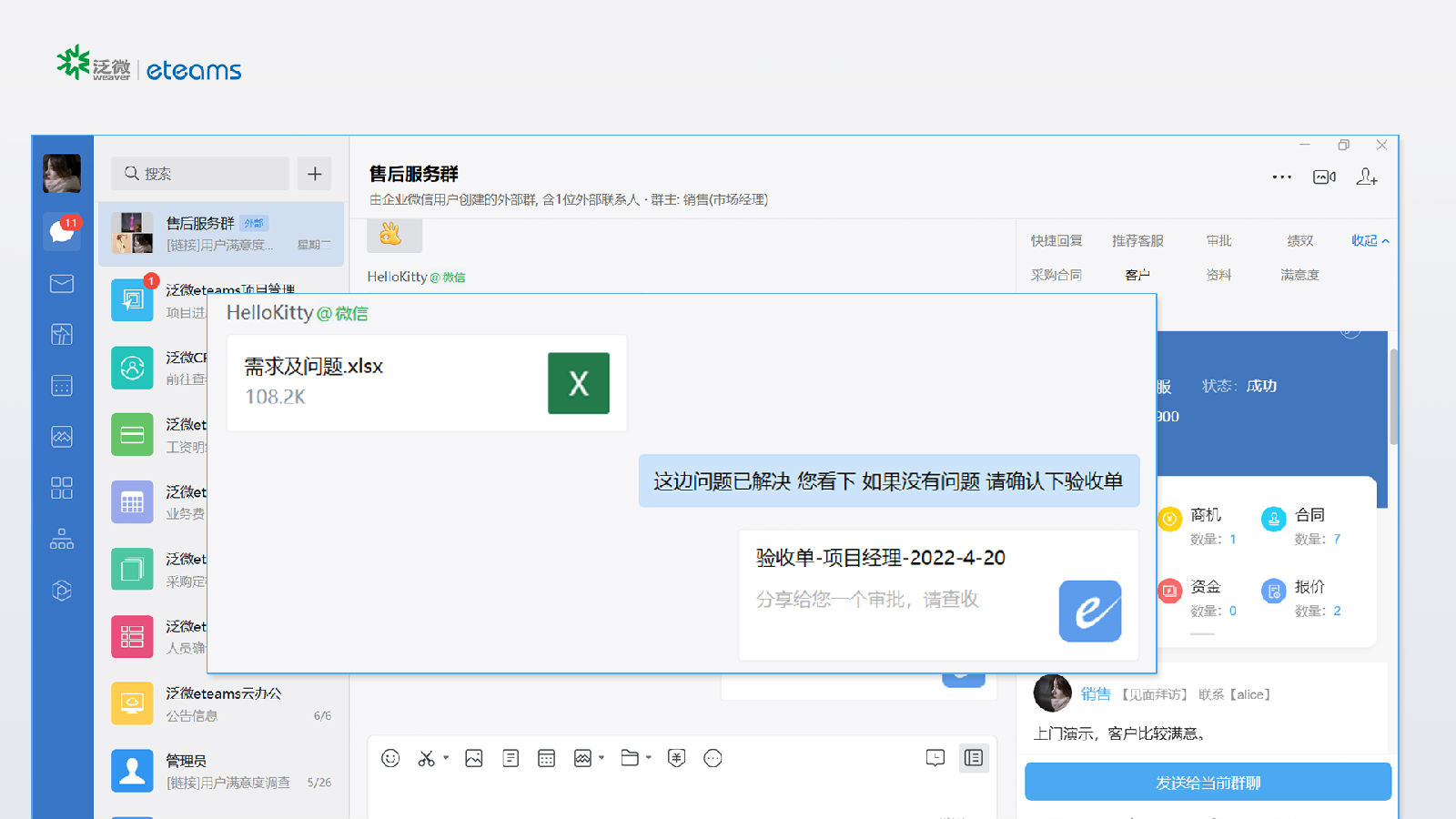Open the 采购合同 tab

[1057, 275]
